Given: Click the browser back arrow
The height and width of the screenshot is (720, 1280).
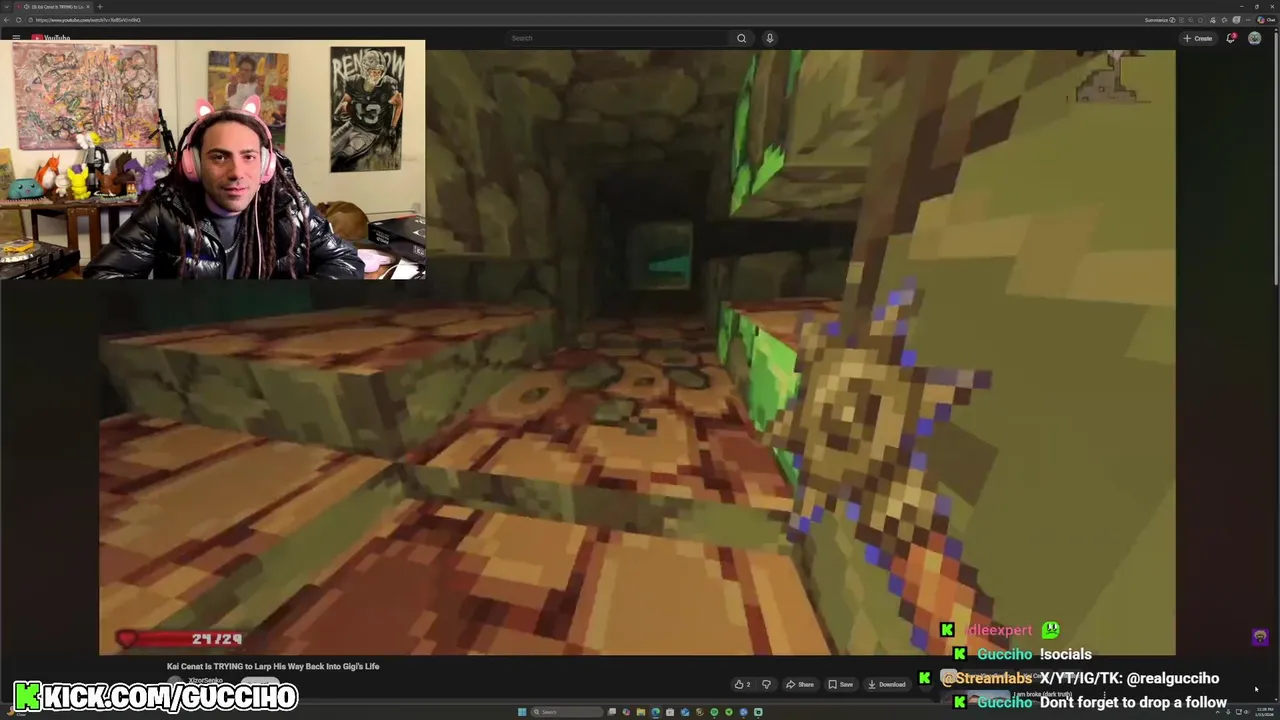Looking at the screenshot, I should click(x=6, y=20).
